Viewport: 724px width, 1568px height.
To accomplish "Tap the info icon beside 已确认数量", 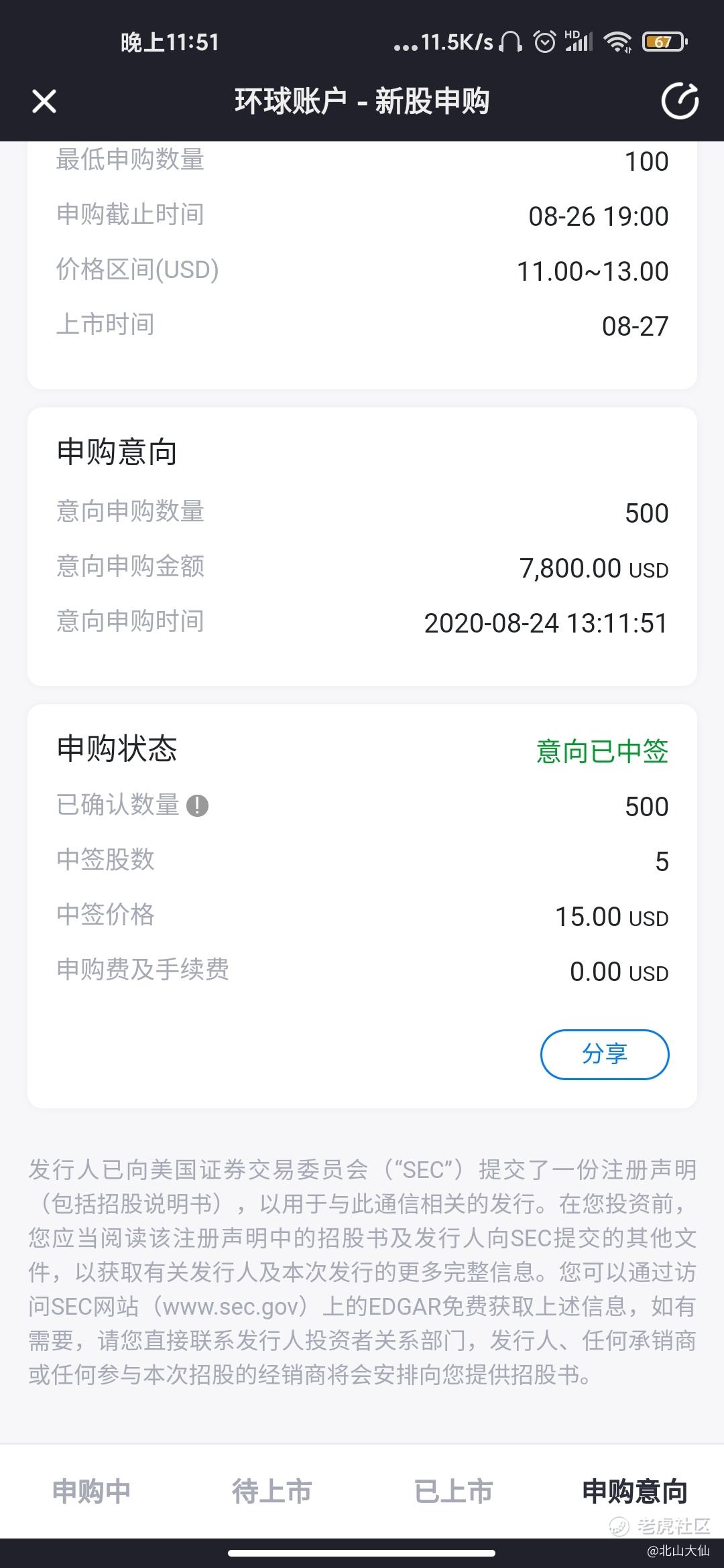I will tap(197, 805).
